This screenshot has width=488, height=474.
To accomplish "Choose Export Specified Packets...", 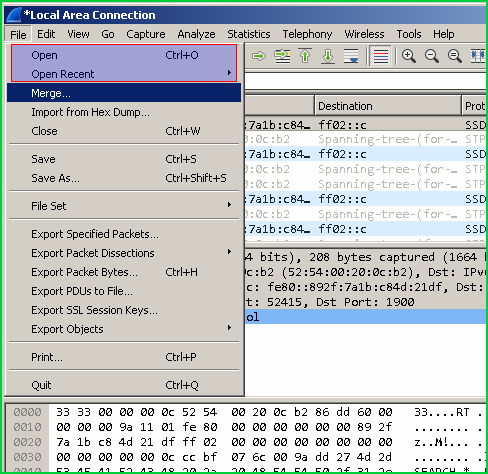I will 124,234.
